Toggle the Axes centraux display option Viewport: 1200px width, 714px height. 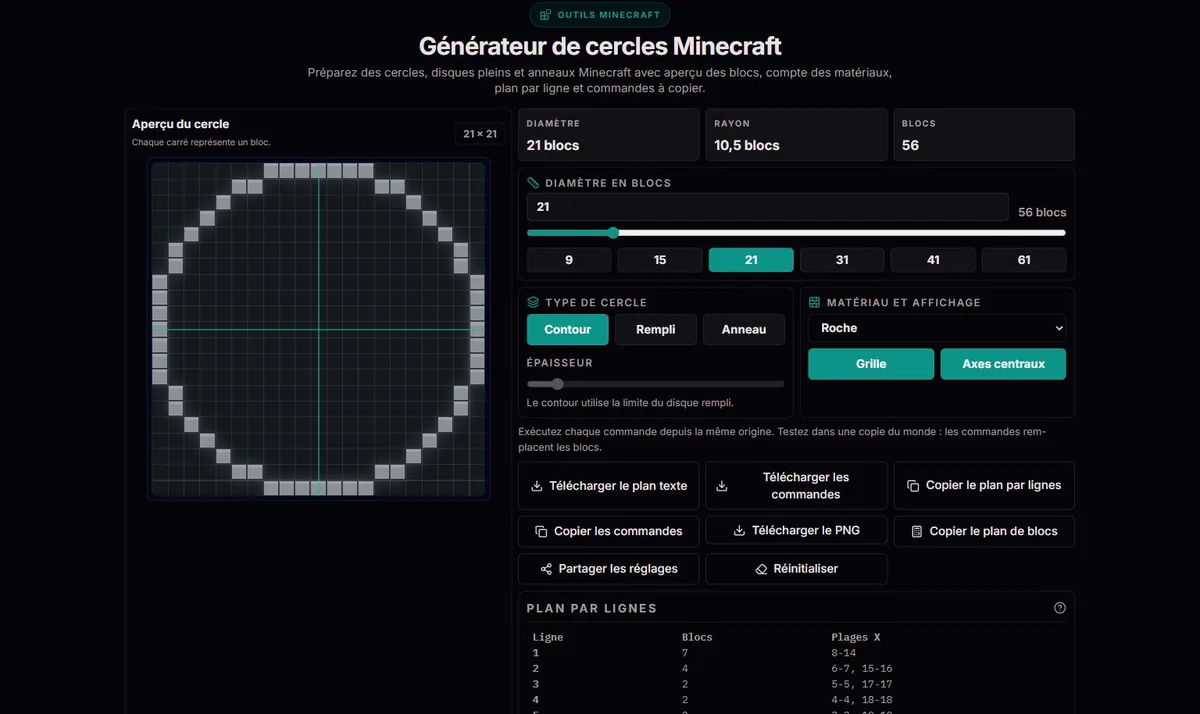[x=1003, y=364]
